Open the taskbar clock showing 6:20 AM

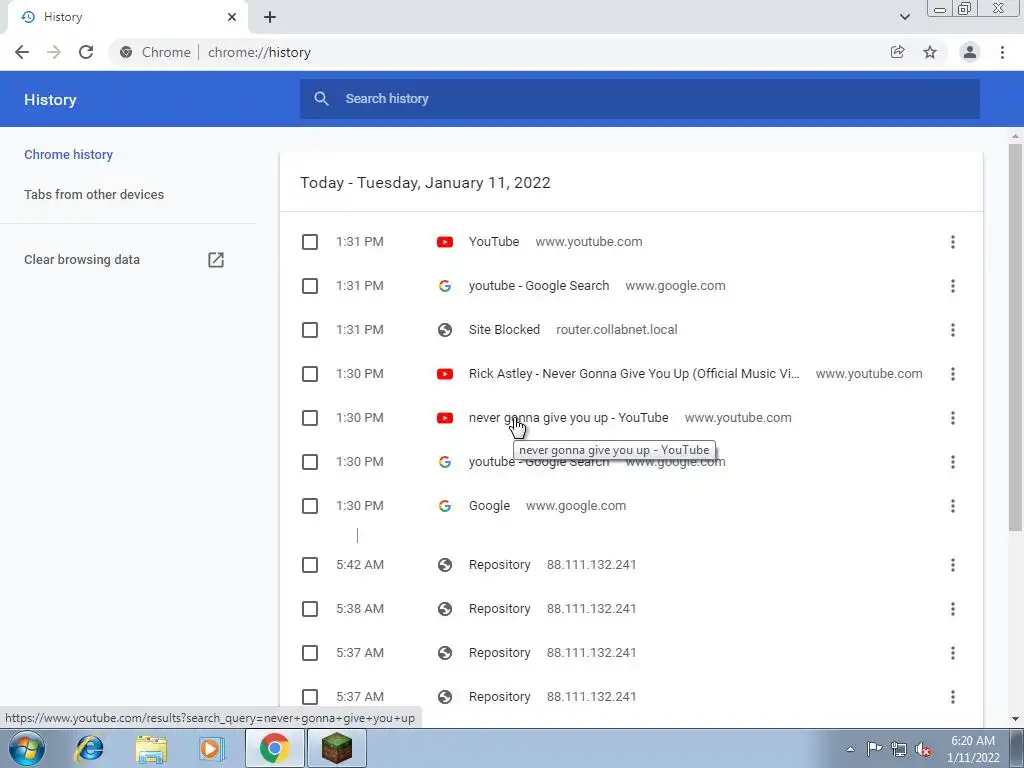973,749
